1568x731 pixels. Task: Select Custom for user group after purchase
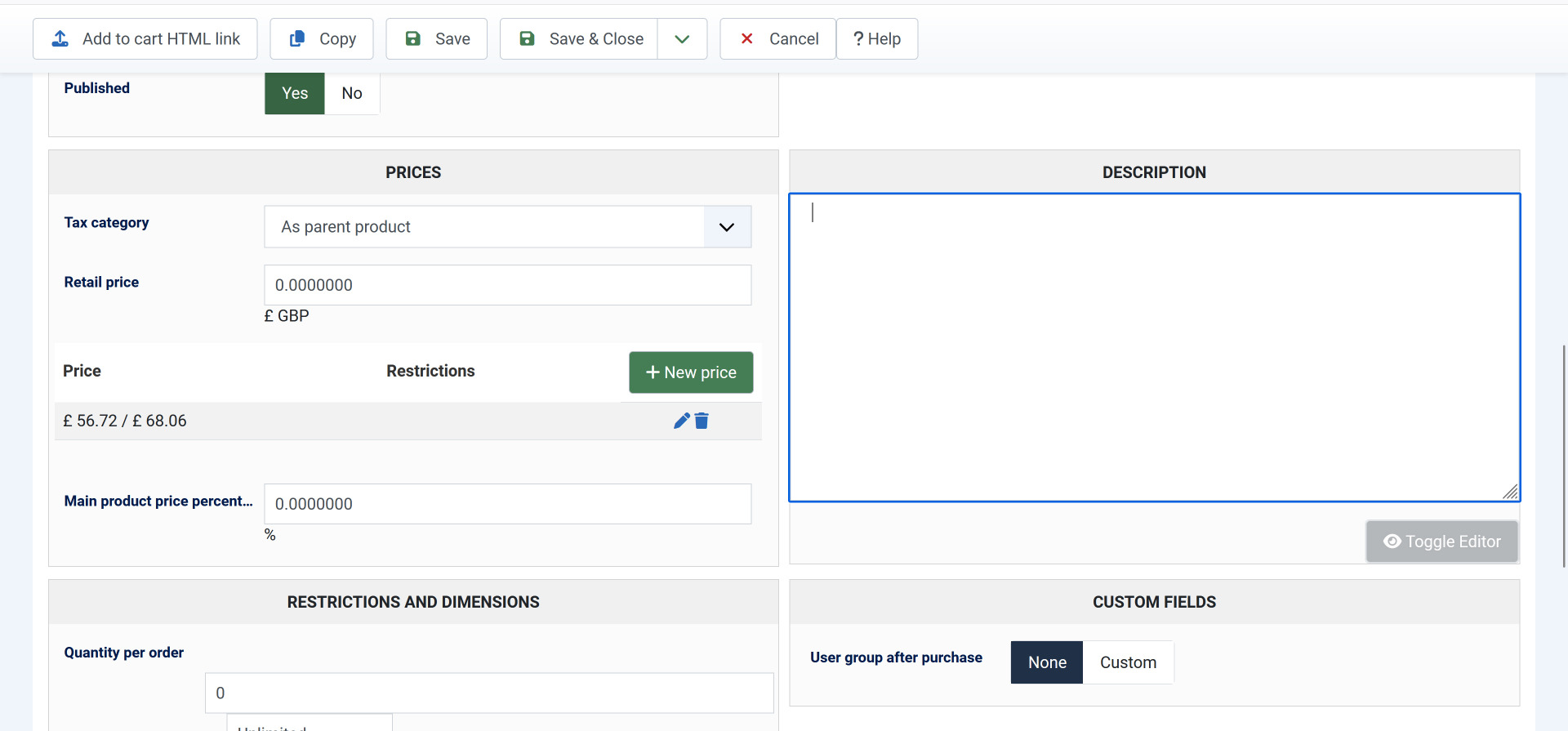pos(1128,662)
